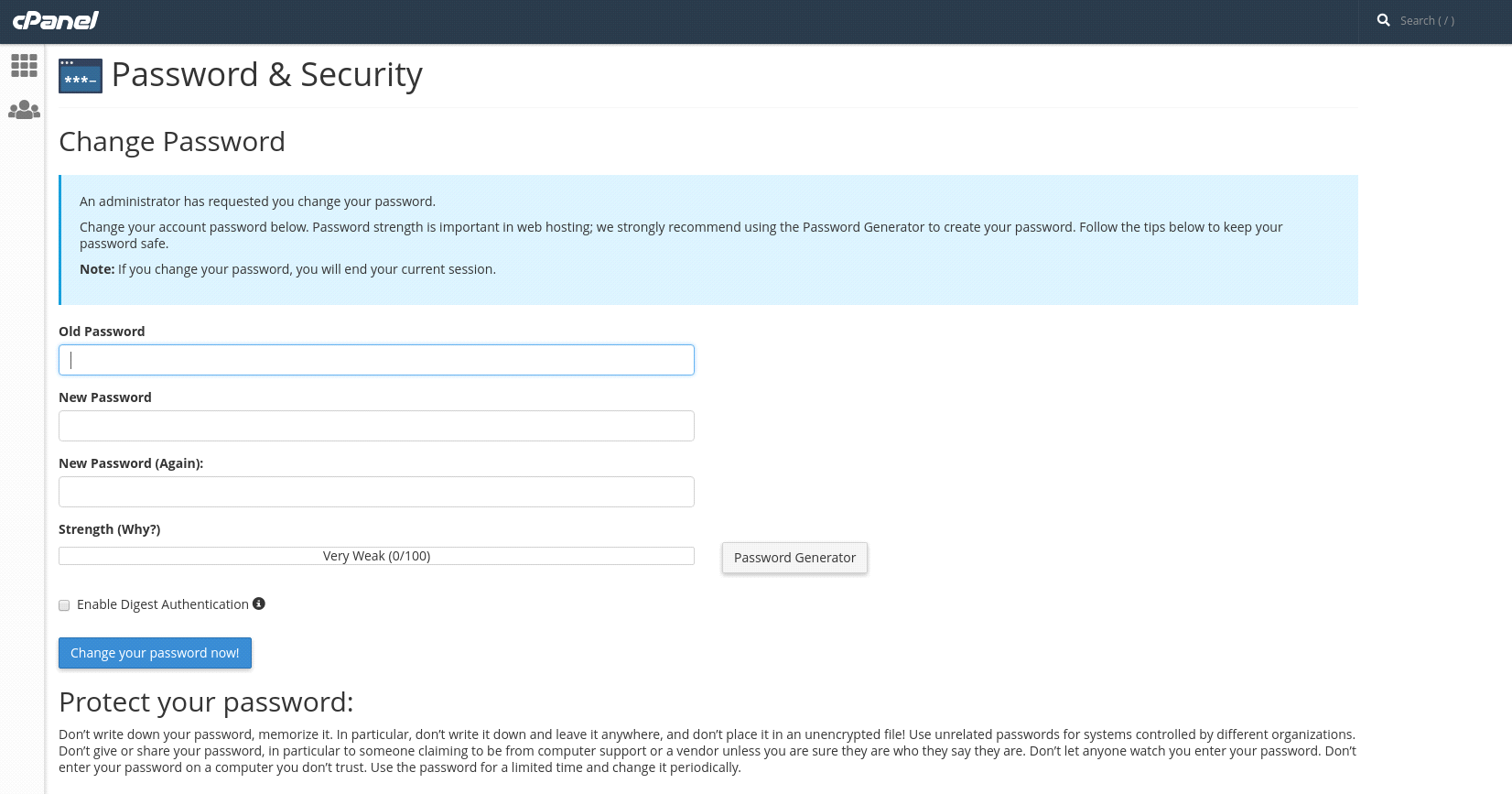The width and height of the screenshot is (1512, 794).
Task: Click the administrator request notice text
Action: click(257, 201)
